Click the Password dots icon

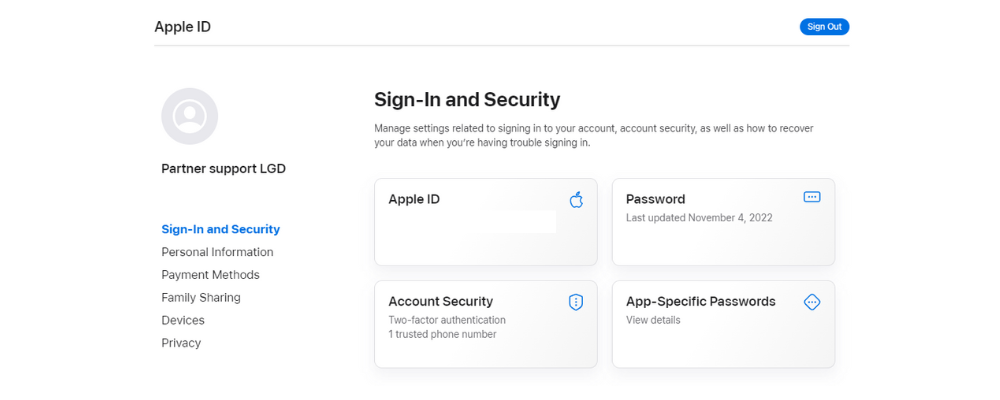tap(812, 197)
